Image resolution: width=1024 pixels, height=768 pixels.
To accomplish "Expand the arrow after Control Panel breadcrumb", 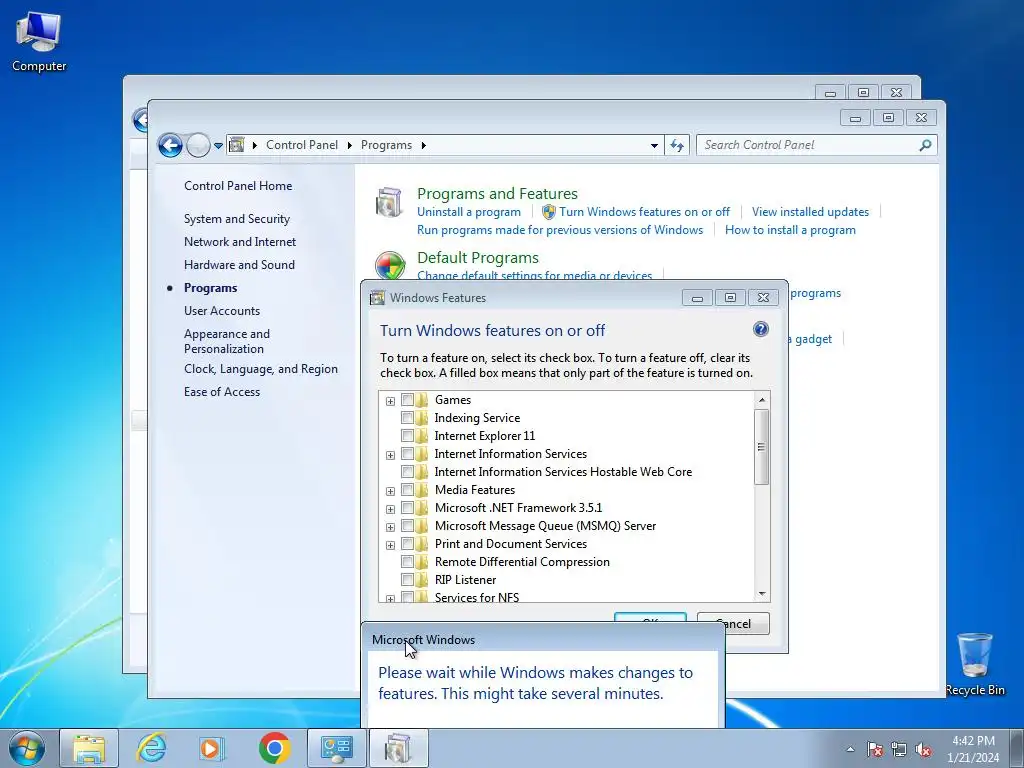I will coord(349,145).
